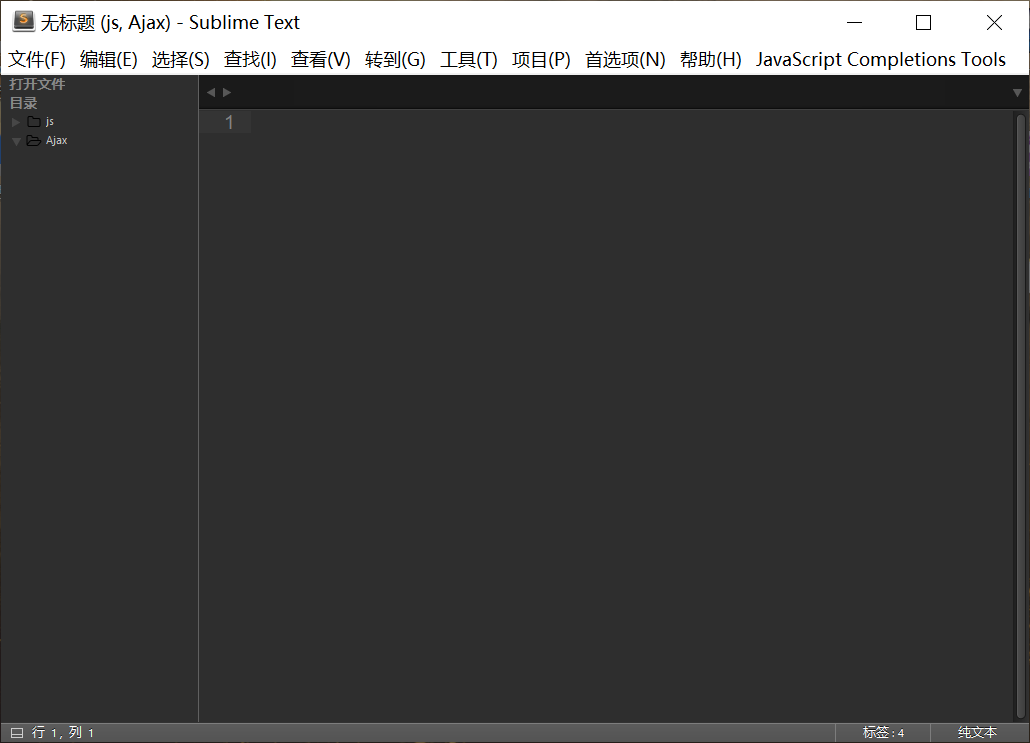Viewport: 1030px width, 743px height.
Task: Open the 纯文本 syntax selector
Action: (977, 732)
